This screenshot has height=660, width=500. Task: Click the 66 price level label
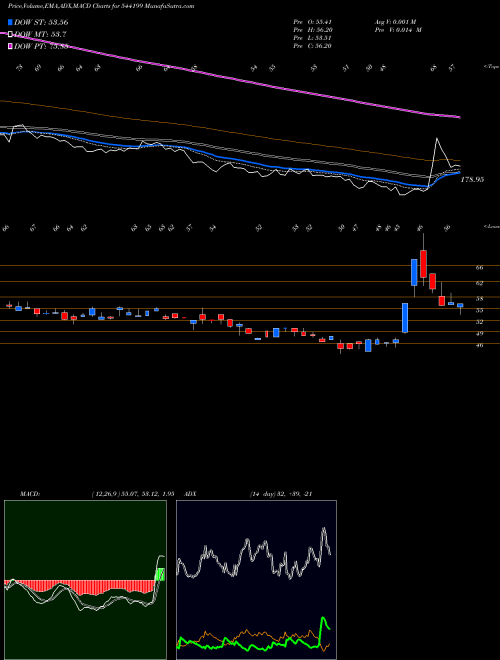coord(479,267)
